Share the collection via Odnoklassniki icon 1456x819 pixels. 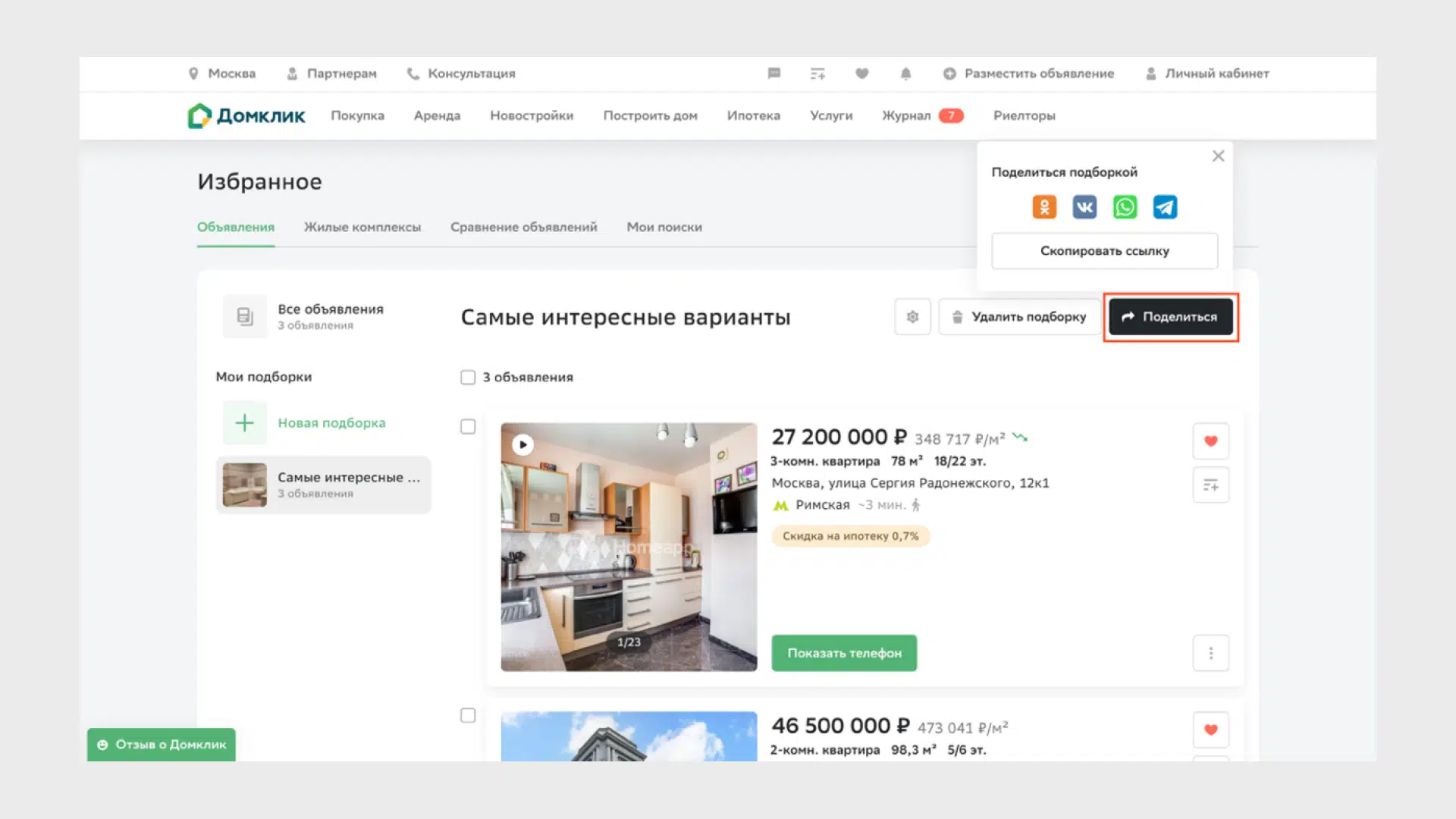pyautogui.click(x=1044, y=207)
